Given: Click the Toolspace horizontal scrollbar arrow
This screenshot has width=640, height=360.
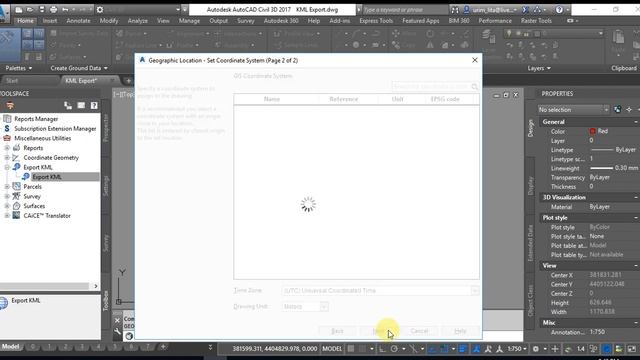Looking at the screenshot, I should pyautogui.click(x=96, y=286).
